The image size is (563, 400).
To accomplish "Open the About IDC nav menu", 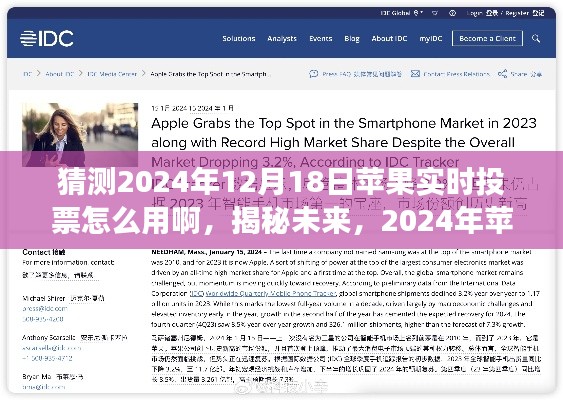I will (x=389, y=38).
